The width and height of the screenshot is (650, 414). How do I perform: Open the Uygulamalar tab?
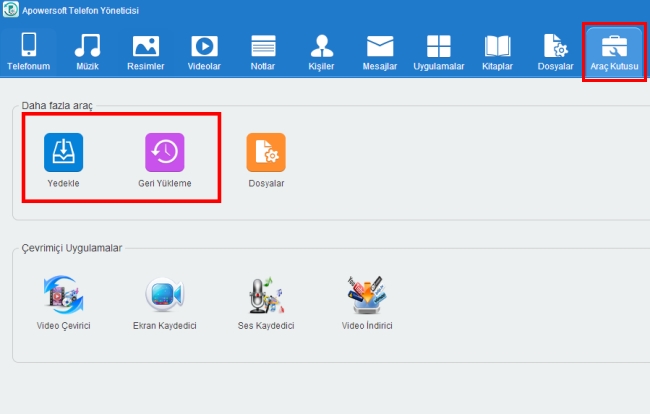tap(439, 52)
